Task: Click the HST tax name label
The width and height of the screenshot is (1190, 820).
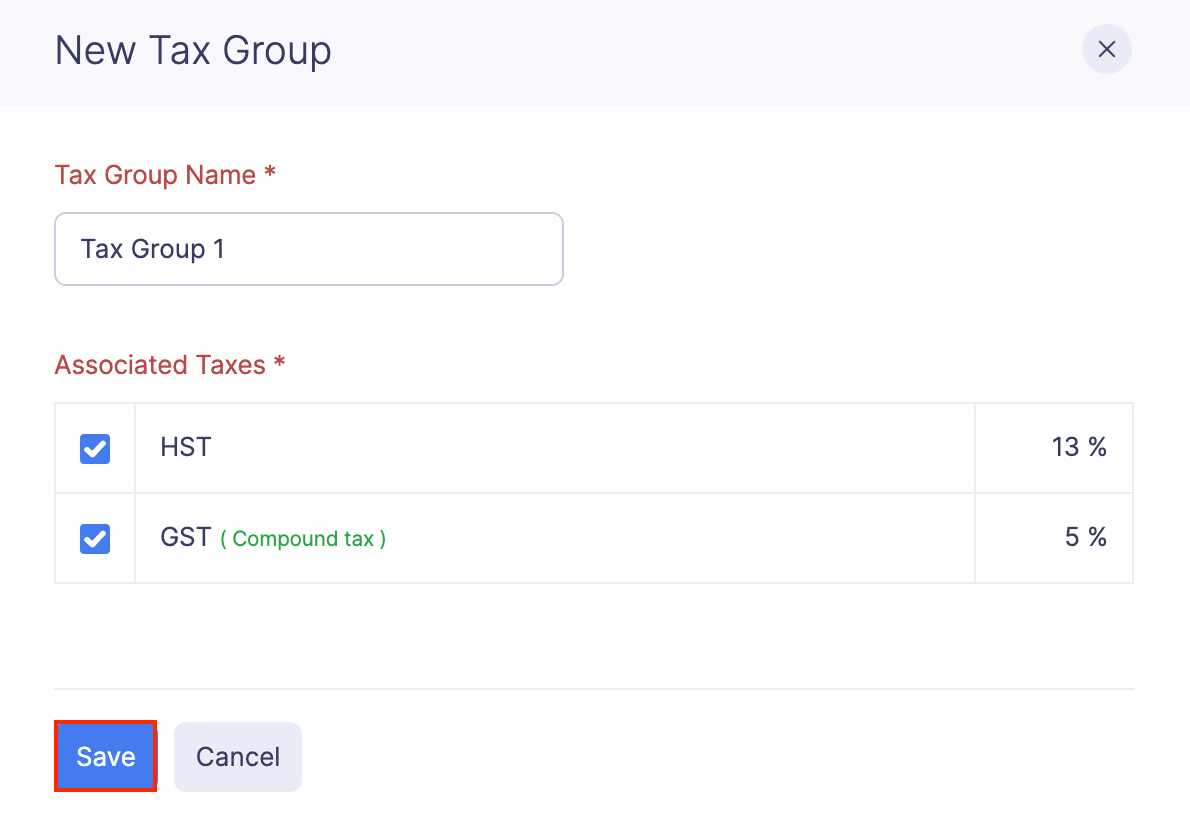Action: 185,447
